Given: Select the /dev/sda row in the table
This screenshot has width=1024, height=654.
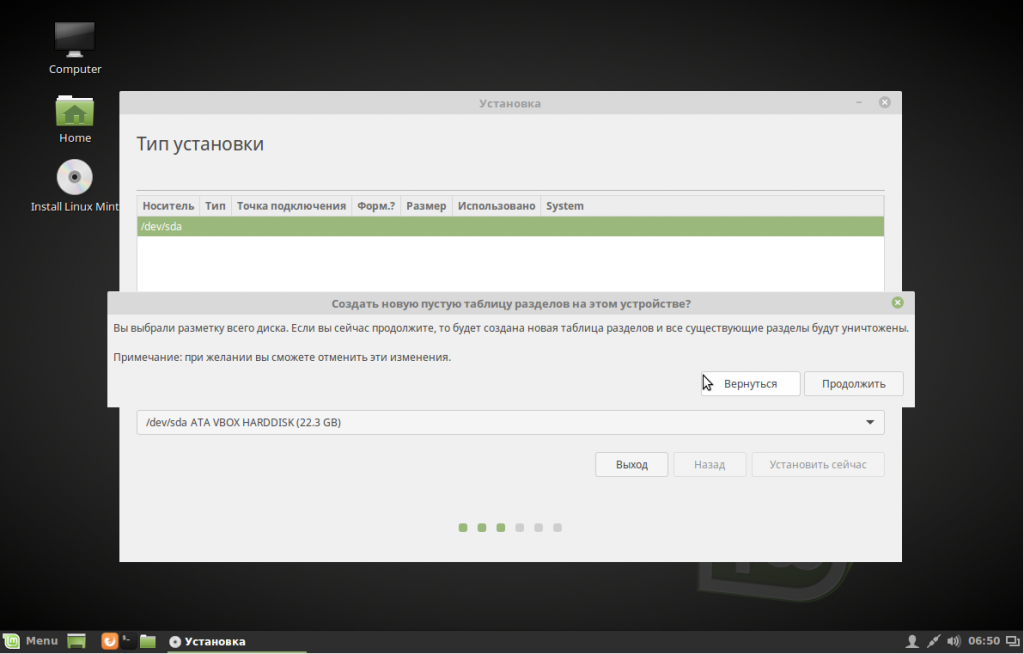Looking at the screenshot, I should 300,226.
